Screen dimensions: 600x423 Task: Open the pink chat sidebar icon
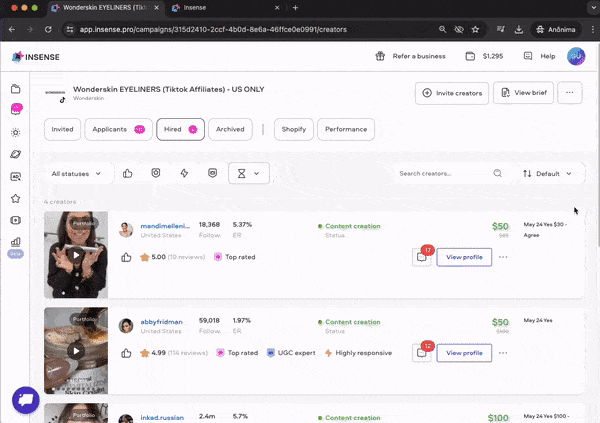click(x=16, y=109)
